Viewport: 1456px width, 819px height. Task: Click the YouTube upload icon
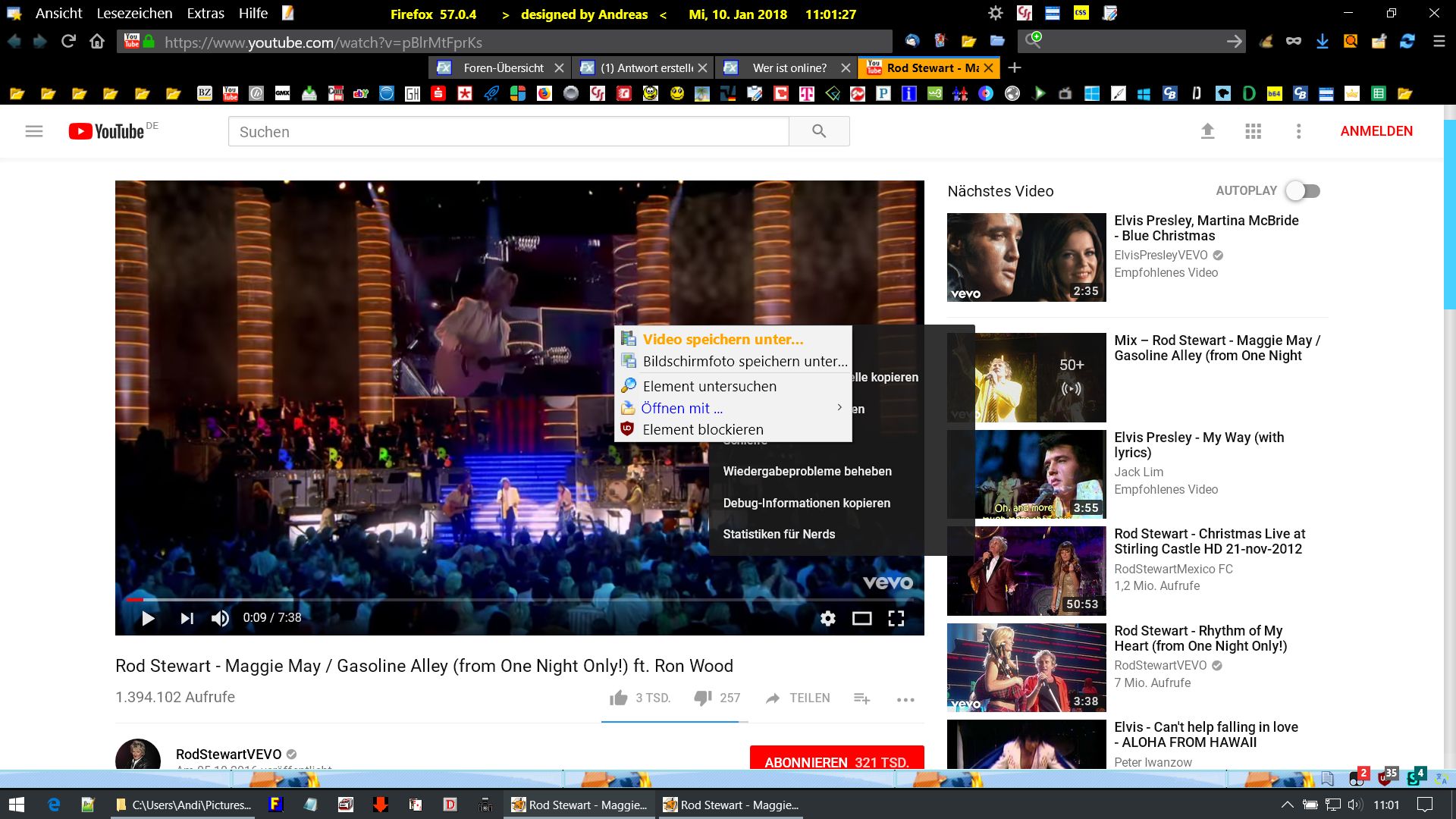click(1207, 131)
